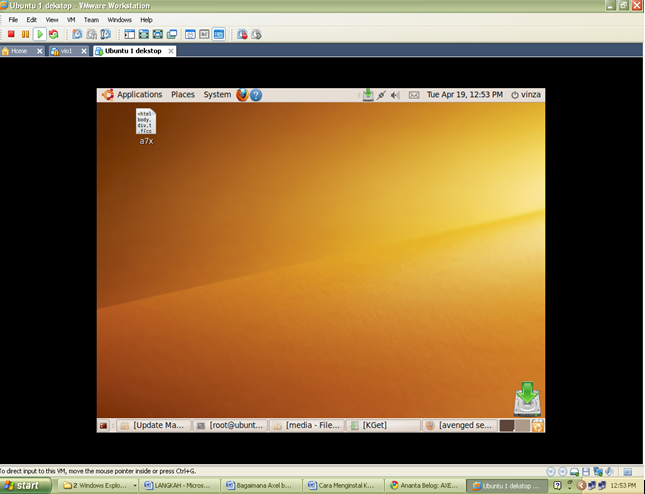
Task: Click the KGet drop target on desktop
Action: click(527, 398)
